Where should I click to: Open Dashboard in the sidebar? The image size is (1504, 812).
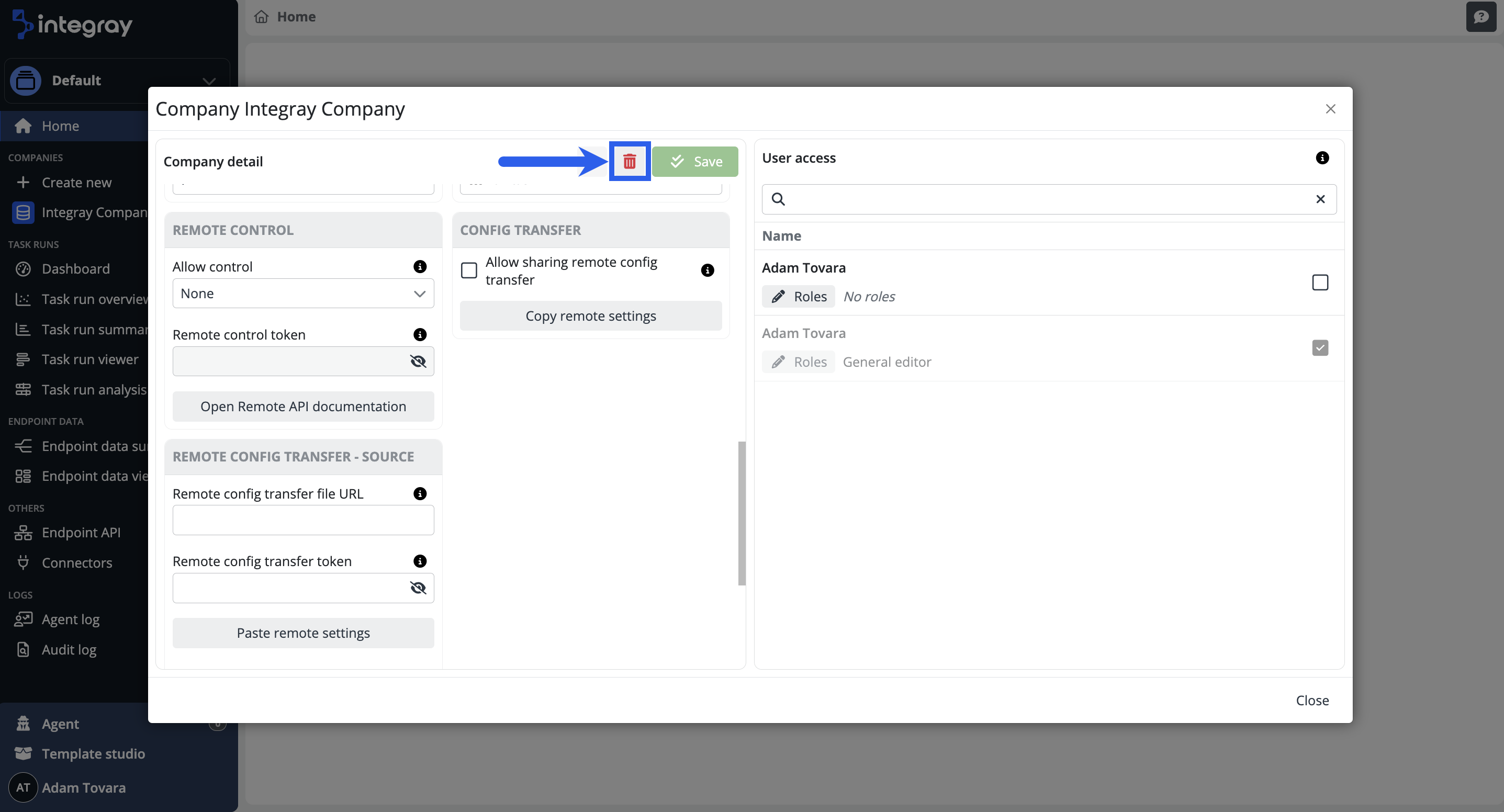point(75,268)
